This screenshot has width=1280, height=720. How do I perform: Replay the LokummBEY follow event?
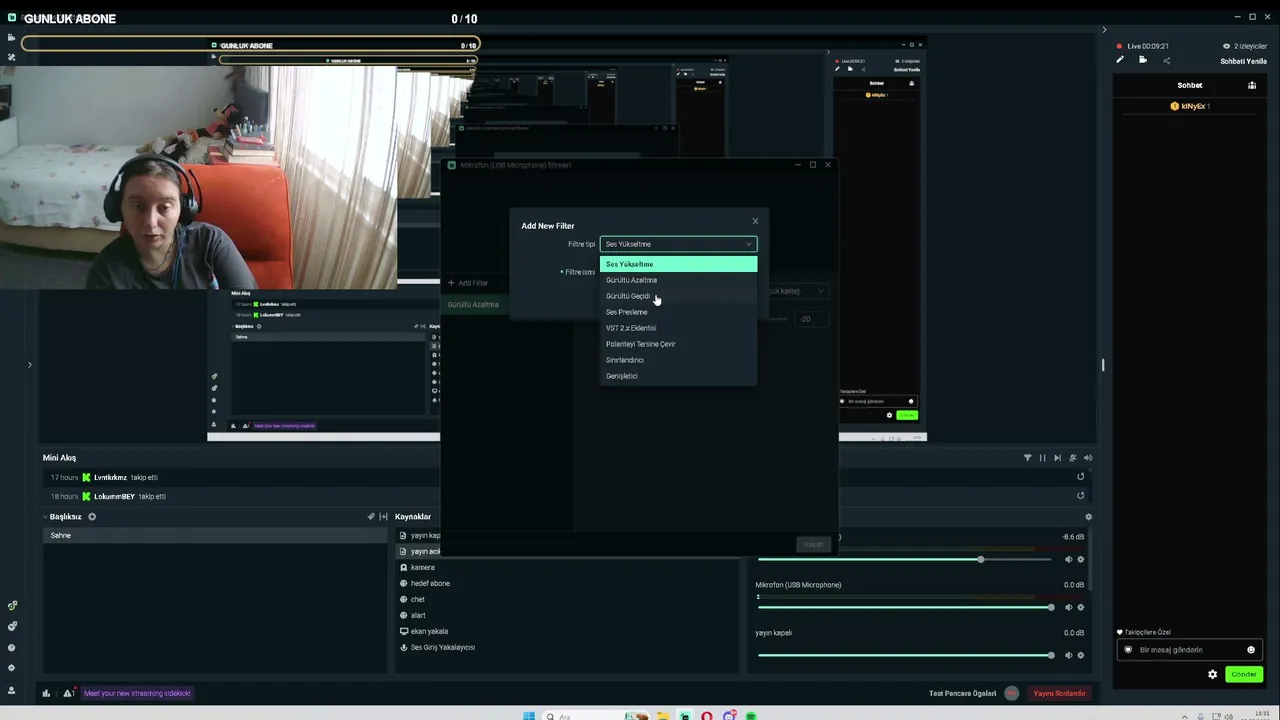[1080, 496]
